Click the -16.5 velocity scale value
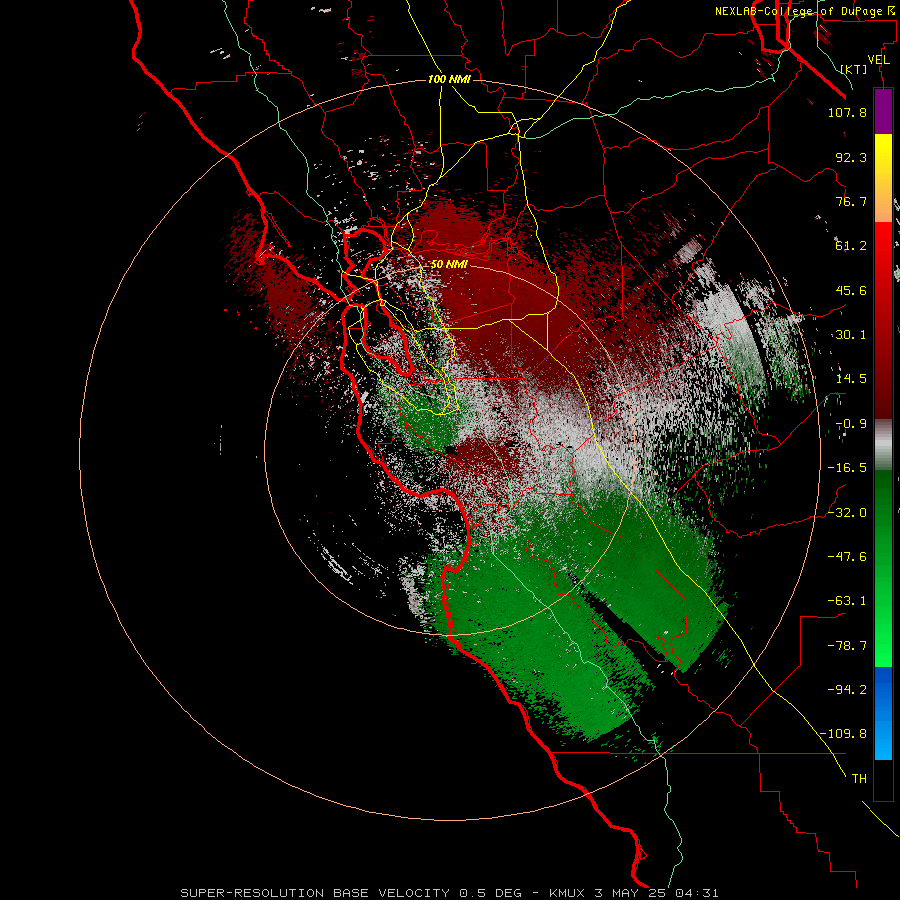Screen dimensions: 900x900 pyautogui.click(x=847, y=468)
